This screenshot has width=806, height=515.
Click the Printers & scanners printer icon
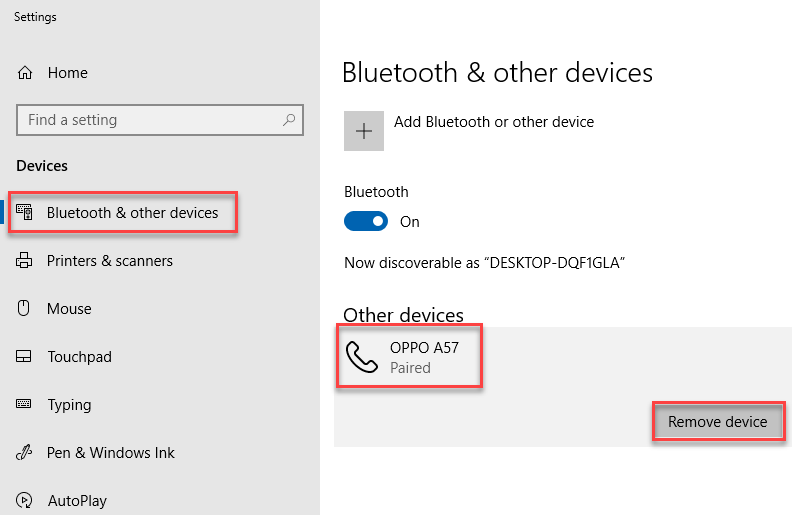[x=24, y=260]
